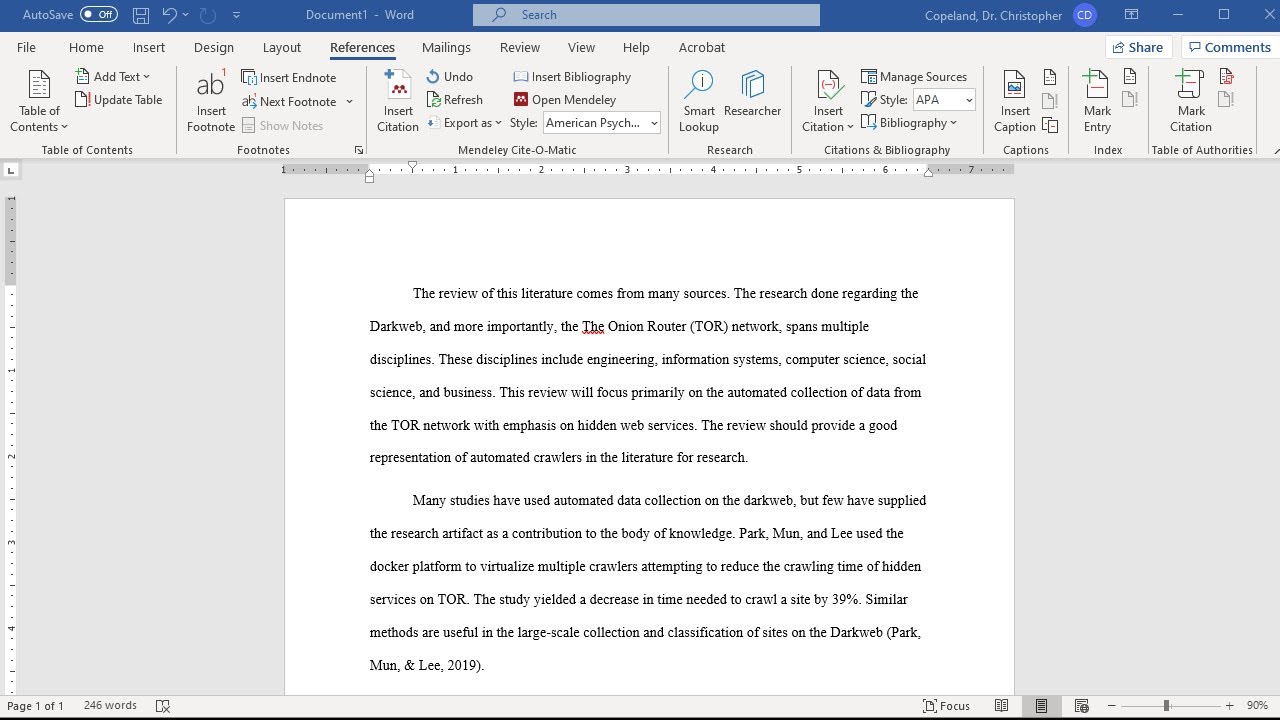The height and width of the screenshot is (720, 1280).
Task: Click the Share button
Action: tap(1136, 47)
